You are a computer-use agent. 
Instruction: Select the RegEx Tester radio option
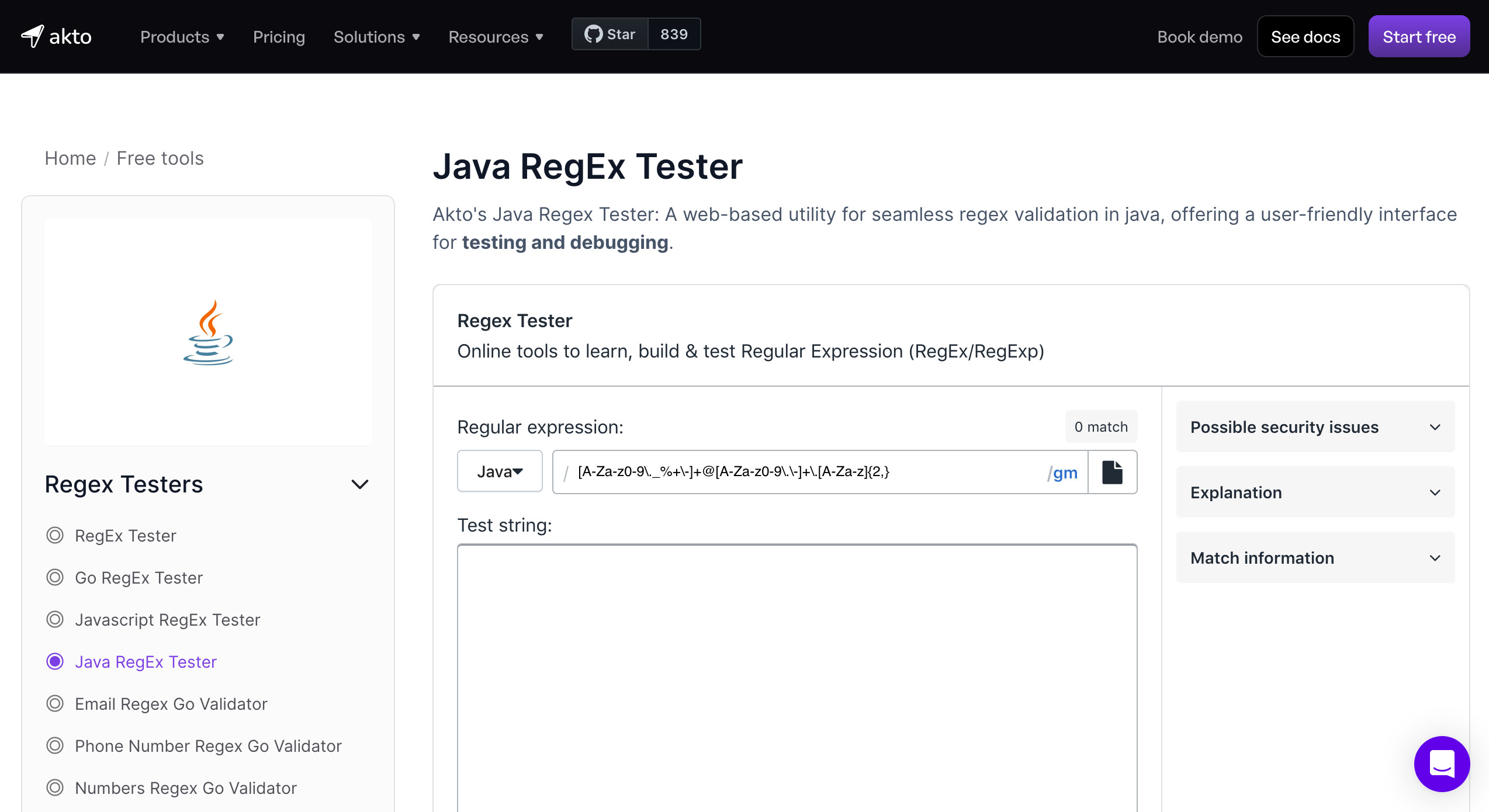tap(112, 536)
